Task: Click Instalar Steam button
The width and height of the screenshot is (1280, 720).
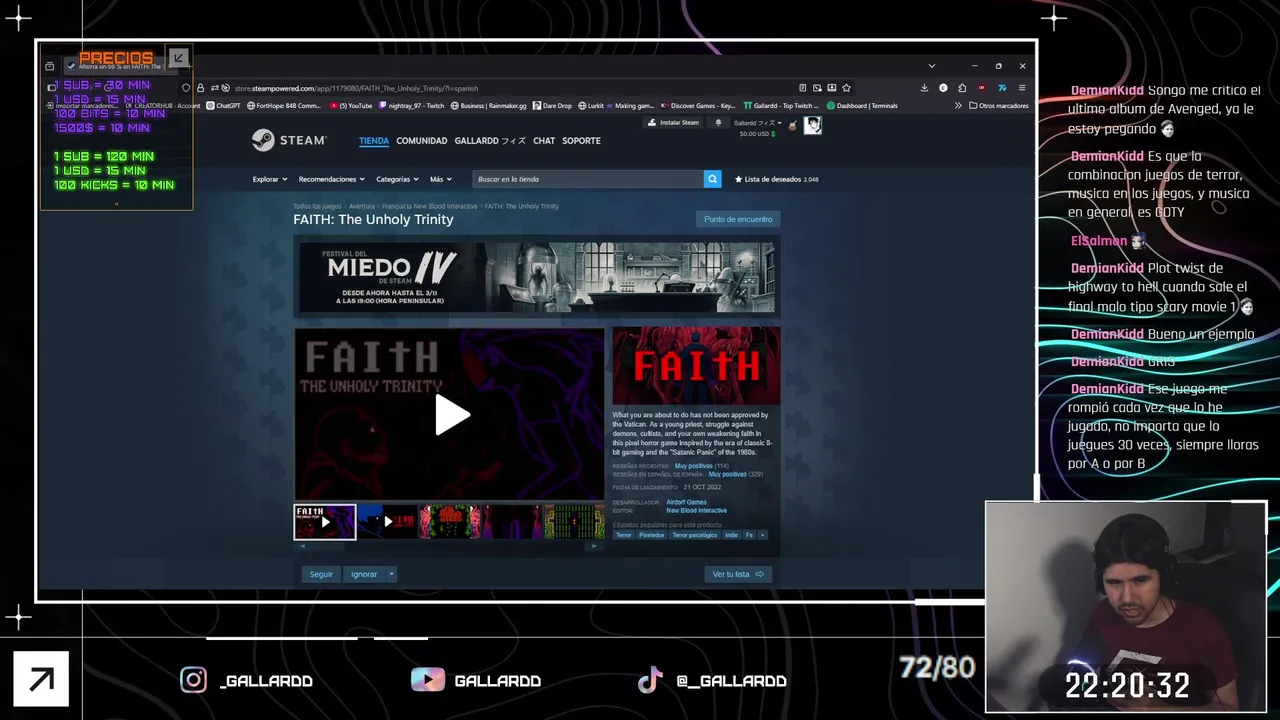Action: click(673, 123)
